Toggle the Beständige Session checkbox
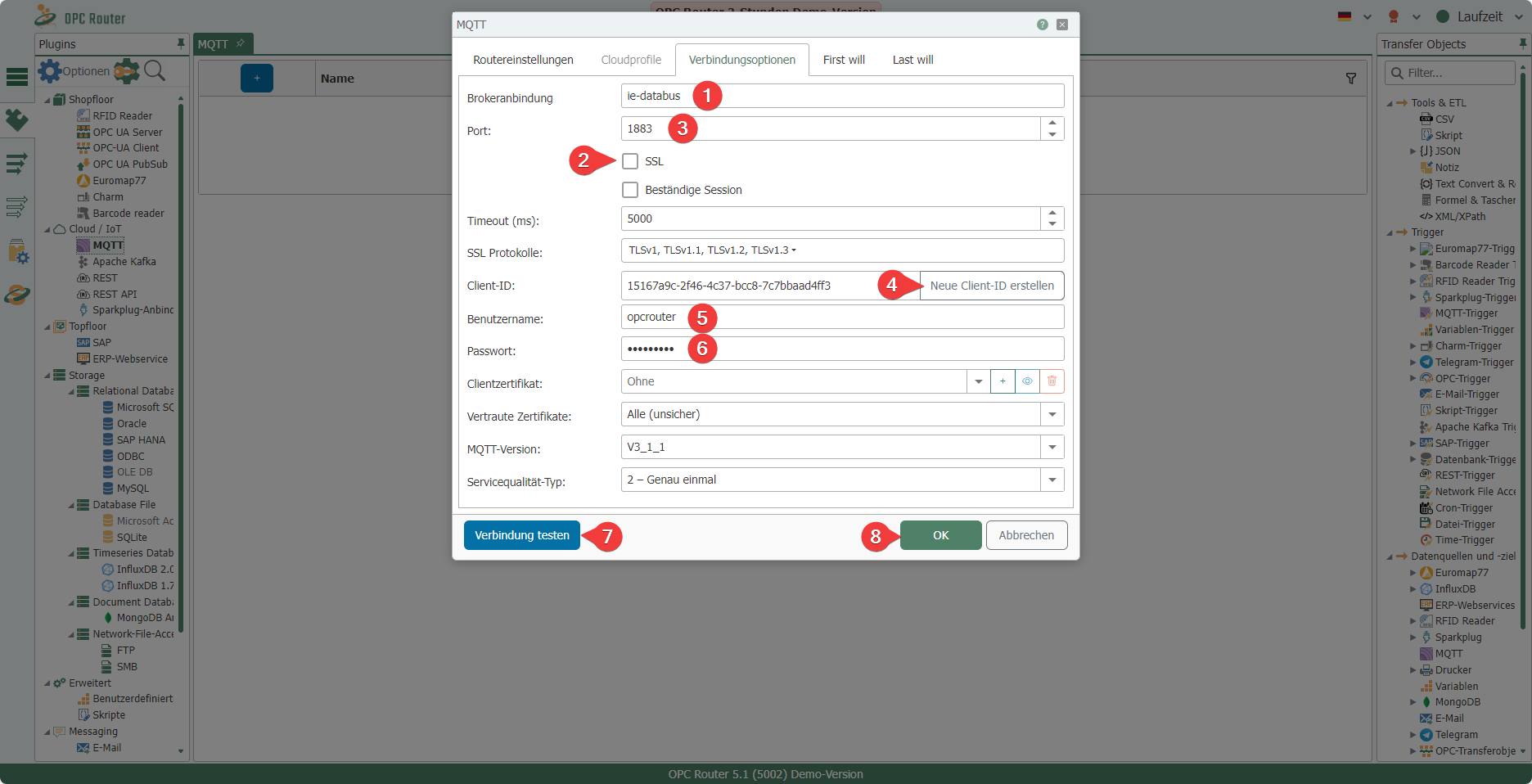This screenshot has width=1532, height=784. coord(630,190)
